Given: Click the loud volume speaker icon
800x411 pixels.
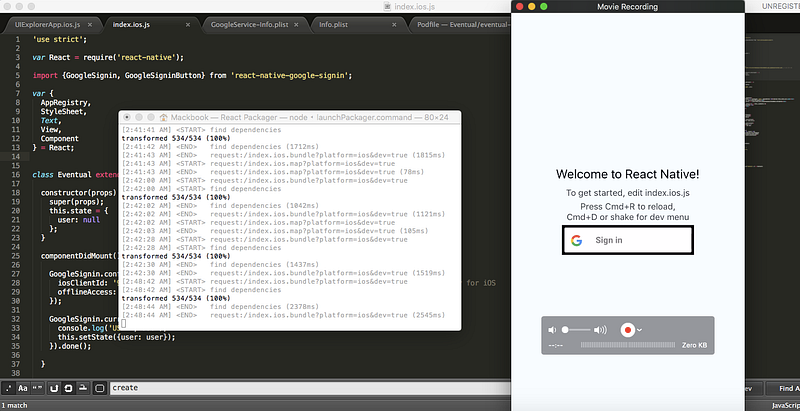Looking at the screenshot, I should 601,330.
